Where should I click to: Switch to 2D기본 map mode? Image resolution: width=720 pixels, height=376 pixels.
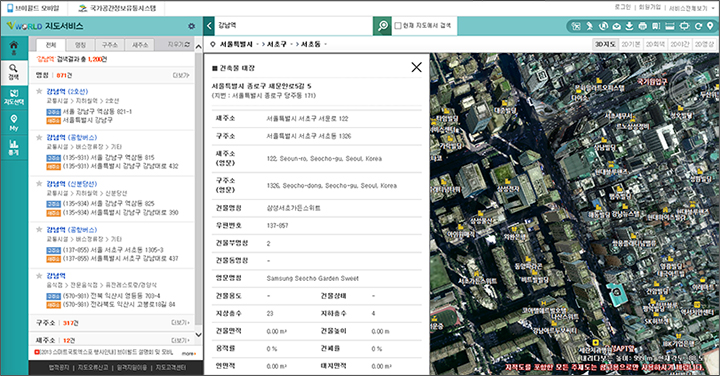pos(630,44)
